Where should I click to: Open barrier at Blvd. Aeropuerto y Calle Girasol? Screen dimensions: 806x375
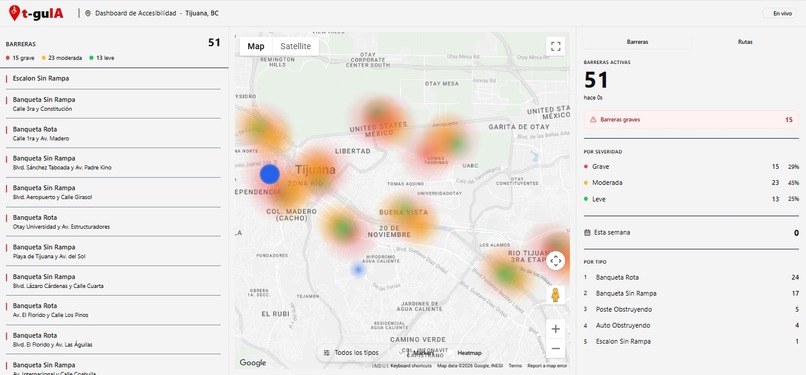113,192
